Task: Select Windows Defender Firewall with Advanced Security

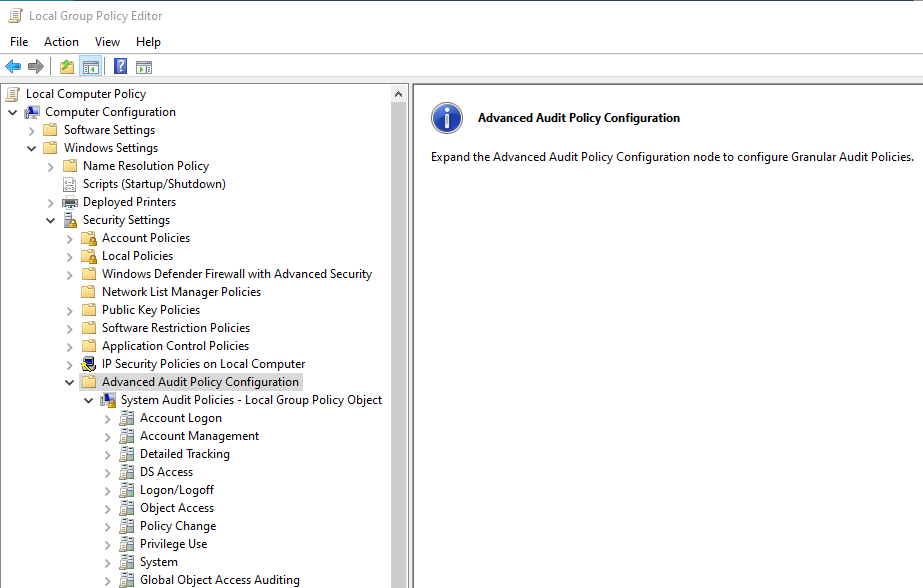Action: click(237, 274)
